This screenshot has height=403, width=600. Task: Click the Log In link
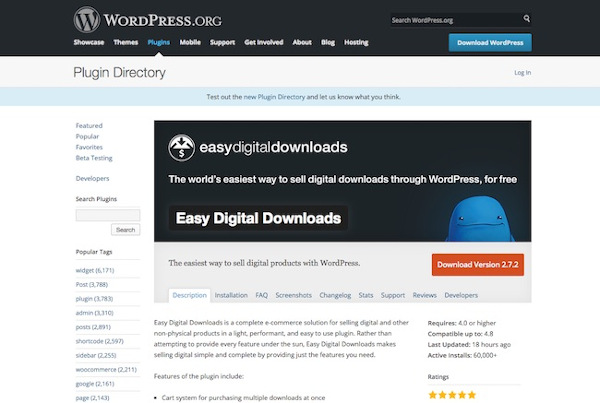(x=522, y=73)
